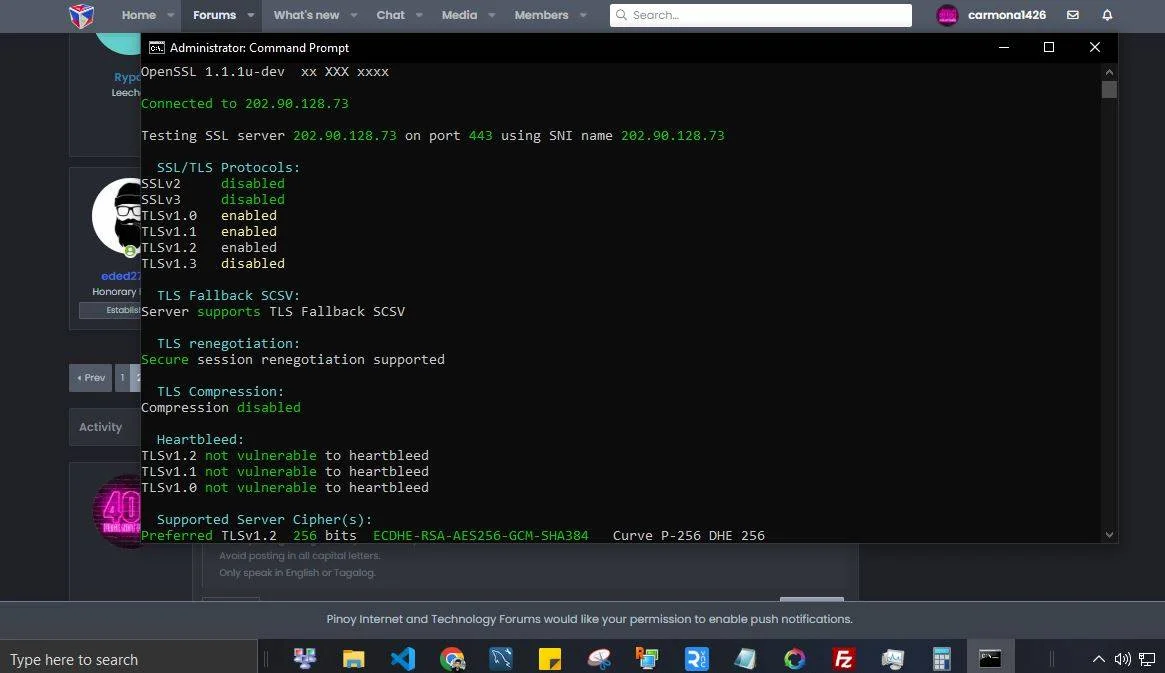Screen dimensions: 1165x673
Task: Click the 'Compression disabled' line
Action: pos(221,407)
